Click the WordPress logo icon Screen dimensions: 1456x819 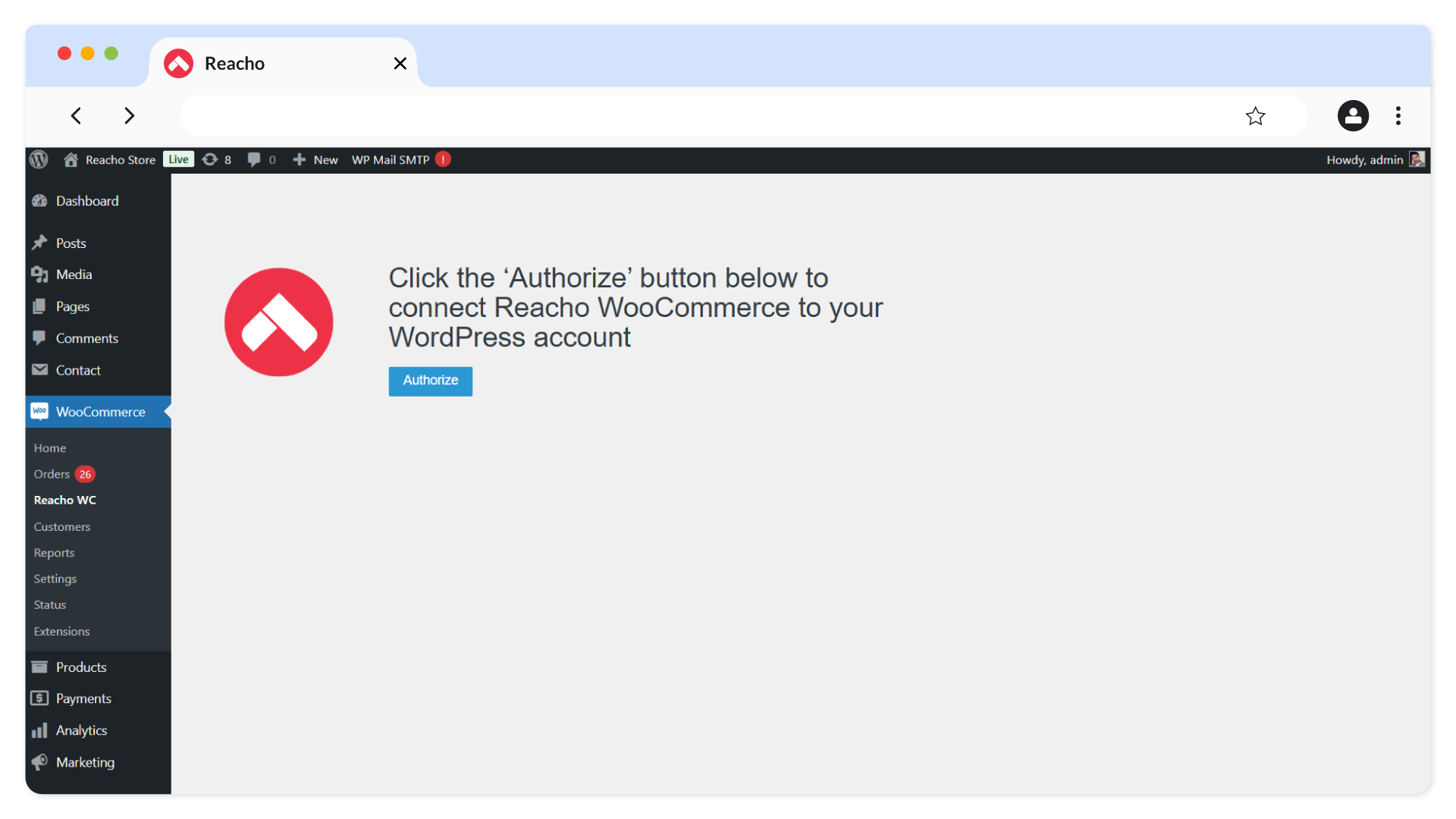tap(39, 159)
